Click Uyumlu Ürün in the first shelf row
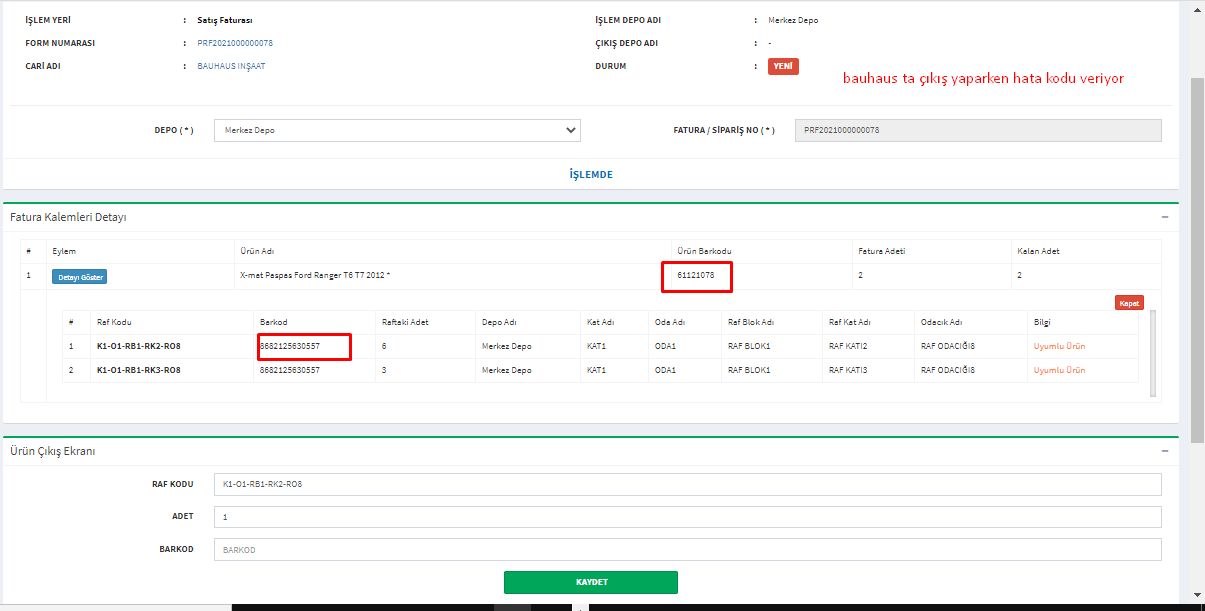 coord(1059,346)
